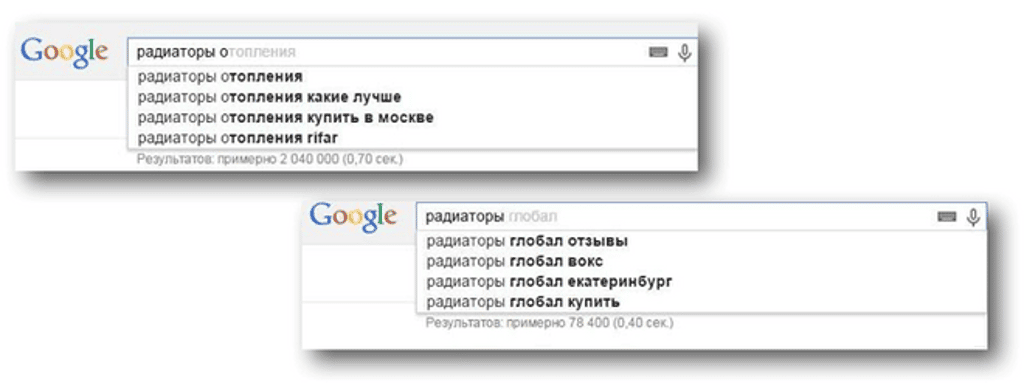Start voice search in lower search box
This screenshot has width=1024, height=383.
(x=973, y=217)
